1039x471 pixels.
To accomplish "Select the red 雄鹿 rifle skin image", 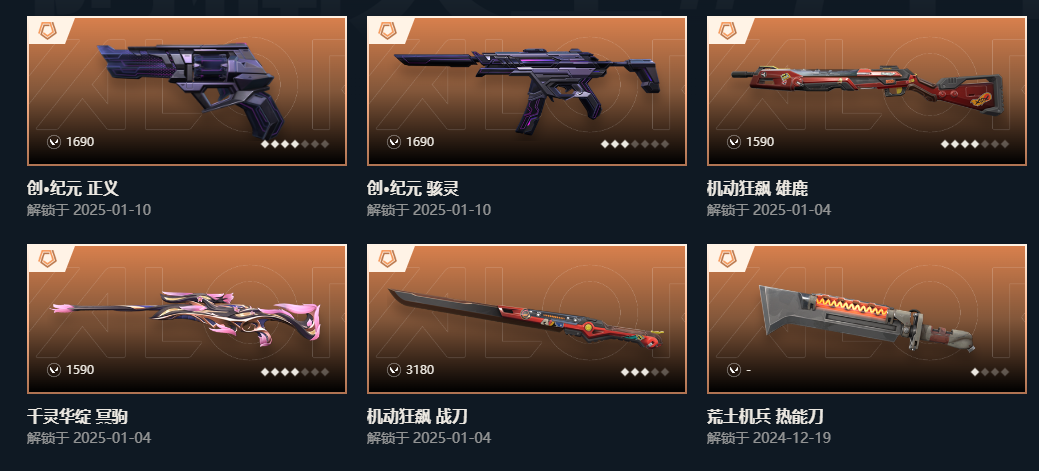I will [867, 91].
